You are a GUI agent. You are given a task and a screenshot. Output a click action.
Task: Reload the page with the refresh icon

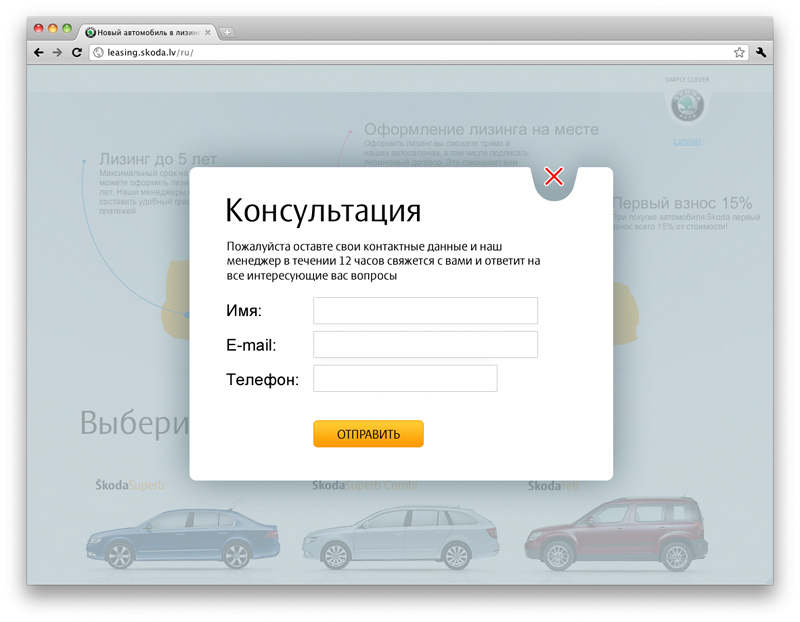click(77, 53)
